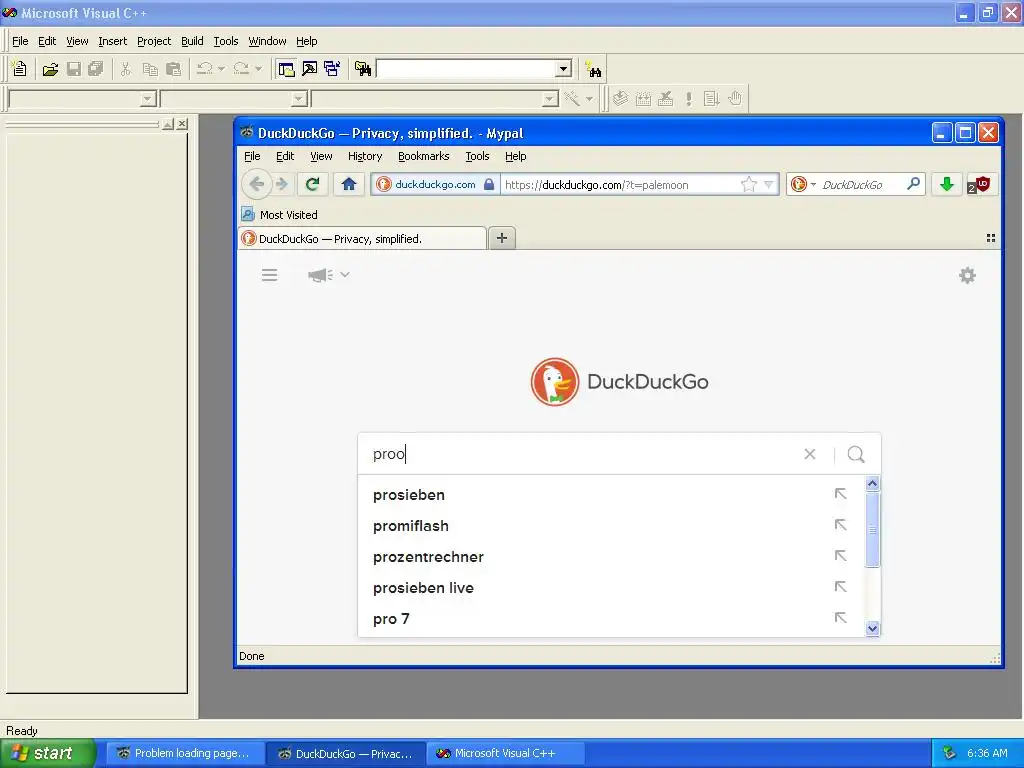The width and height of the screenshot is (1024, 768).
Task: Click magnifier in Mypal search bar
Action: click(x=914, y=184)
